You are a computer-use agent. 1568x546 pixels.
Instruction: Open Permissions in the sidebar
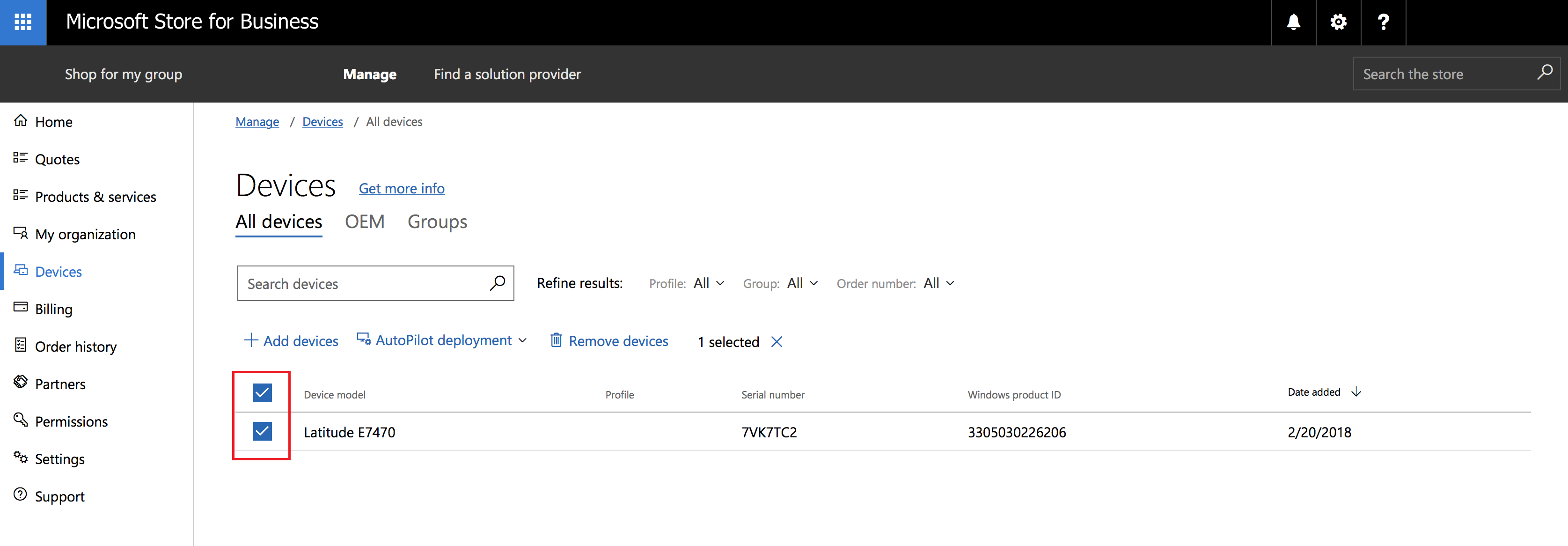pyautogui.click(x=71, y=421)
